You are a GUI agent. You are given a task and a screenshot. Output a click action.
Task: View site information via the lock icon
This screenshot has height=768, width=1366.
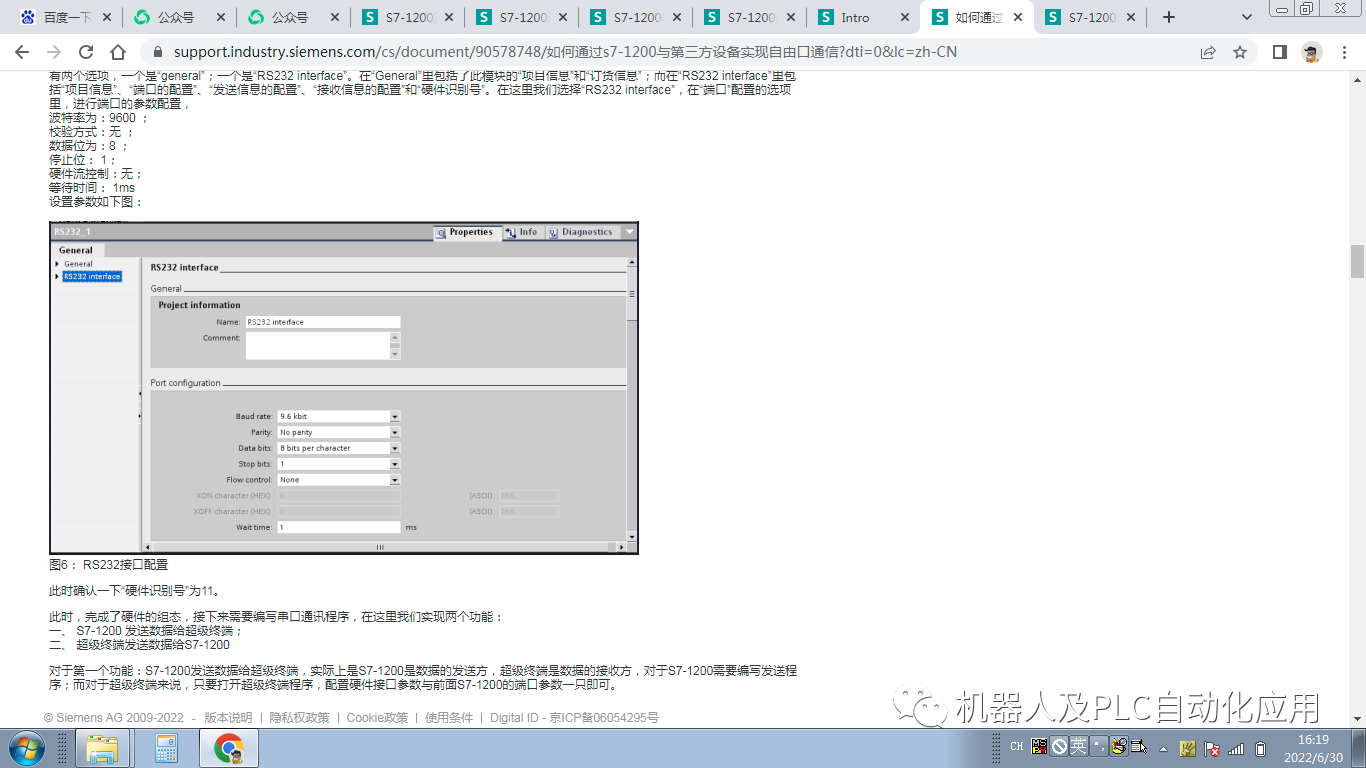pyautogui.click(x=157, y=52)
